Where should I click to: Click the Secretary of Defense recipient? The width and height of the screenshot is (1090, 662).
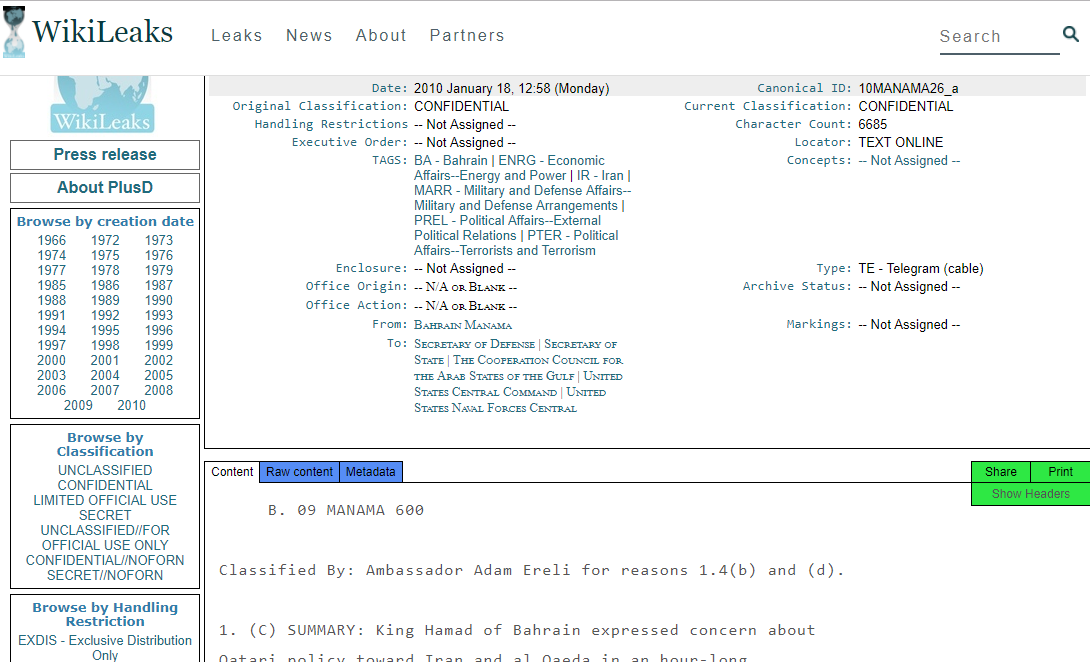[x=475, y=344]
